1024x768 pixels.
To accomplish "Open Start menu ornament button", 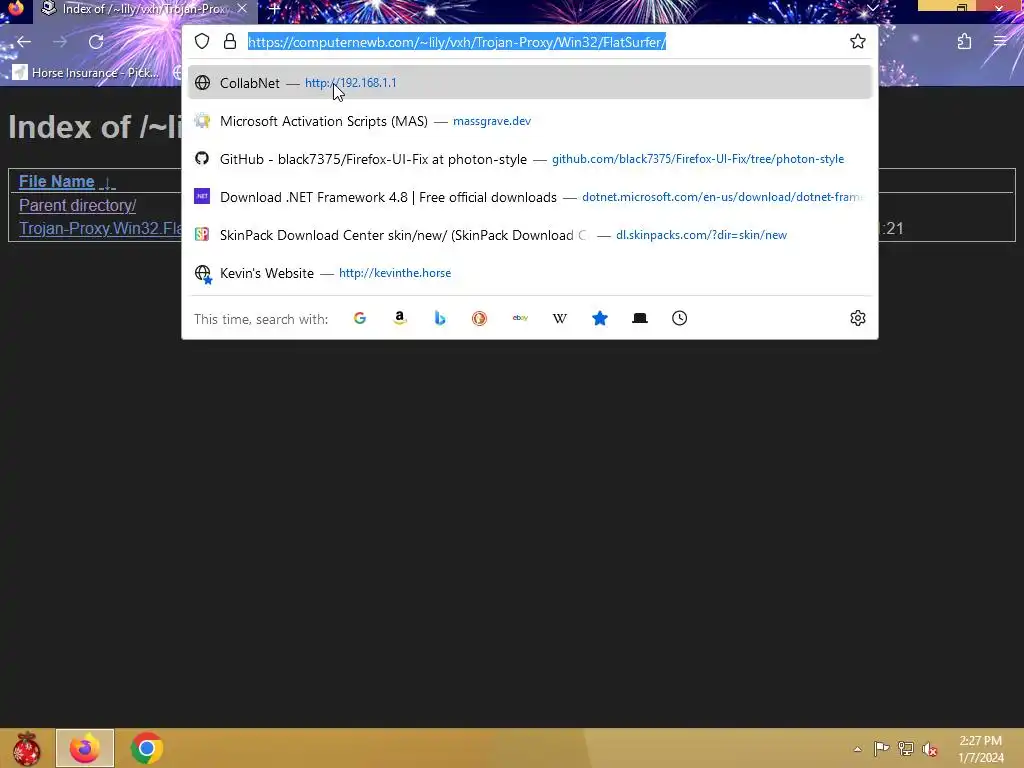I will (27, 748).
